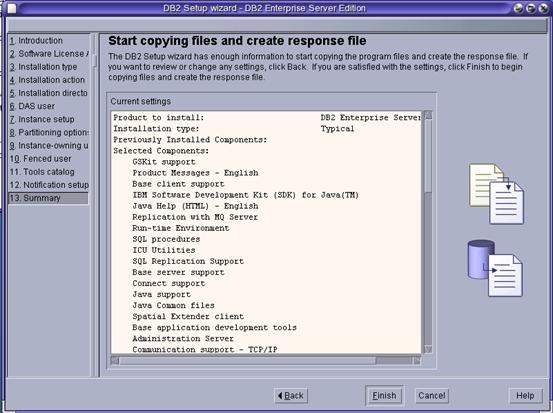The height and width of the screenshot is (413, 553).
Task: Click 'ICU Utilities' entry
Action: (x=164, y=250)
